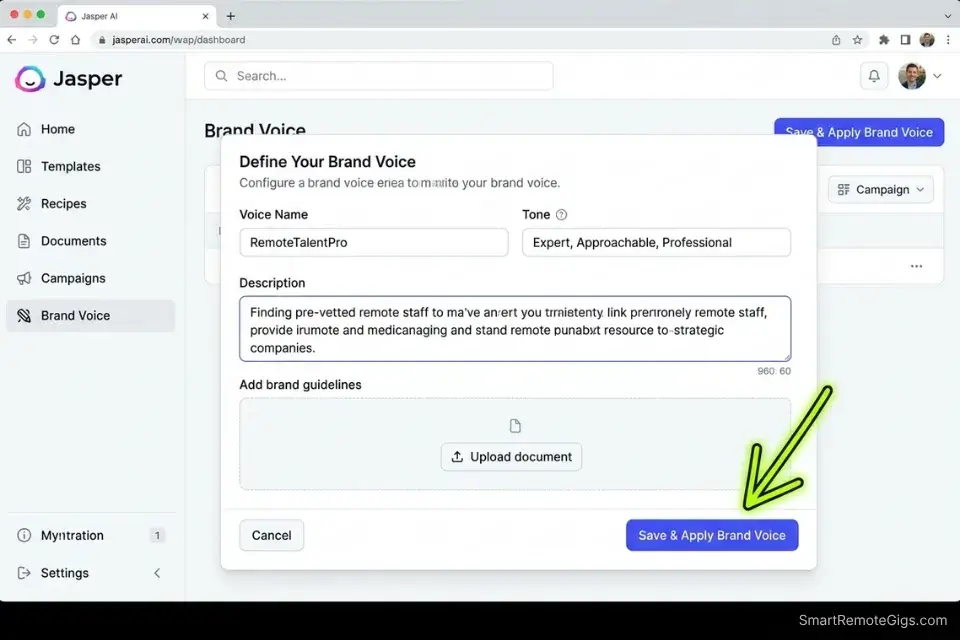The height and width of the screenshot is (640, 960).
Task: Select Brand Voice in the sidebar
Action: 75,315
